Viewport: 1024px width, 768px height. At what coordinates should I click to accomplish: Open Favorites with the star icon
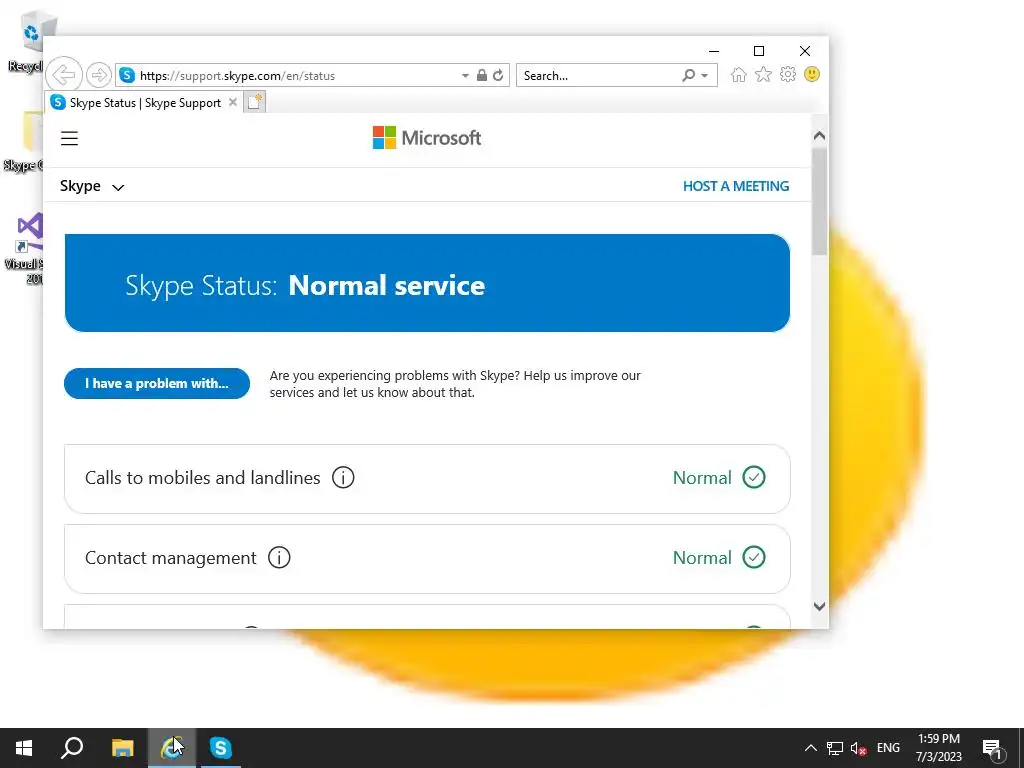(x=763, y=74)
